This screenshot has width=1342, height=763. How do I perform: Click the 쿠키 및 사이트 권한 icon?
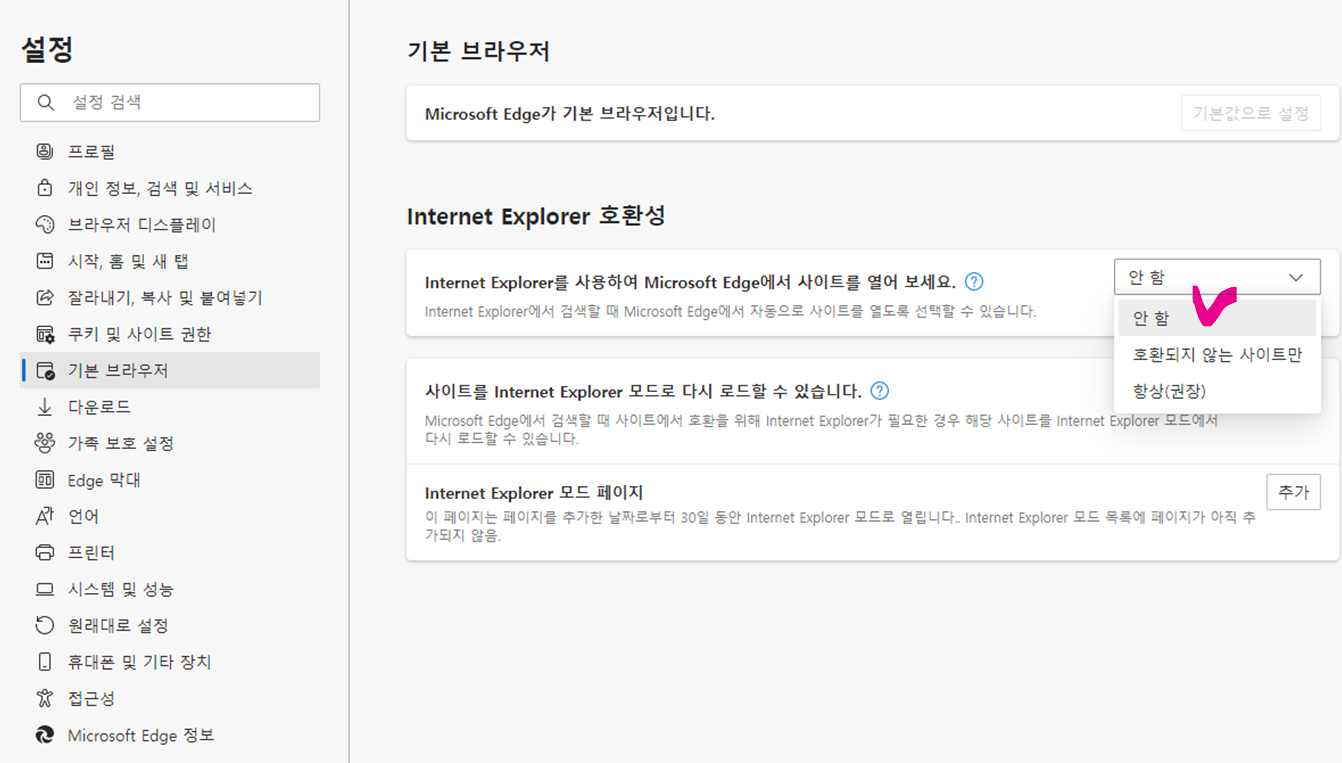point(44,334)
